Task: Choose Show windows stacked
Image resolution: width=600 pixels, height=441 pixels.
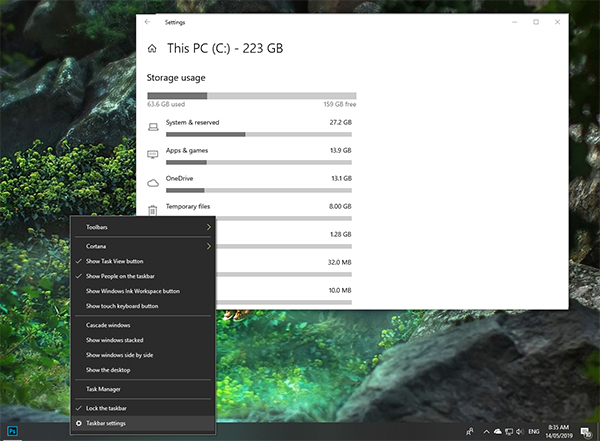Action: (x=143, y=340)
